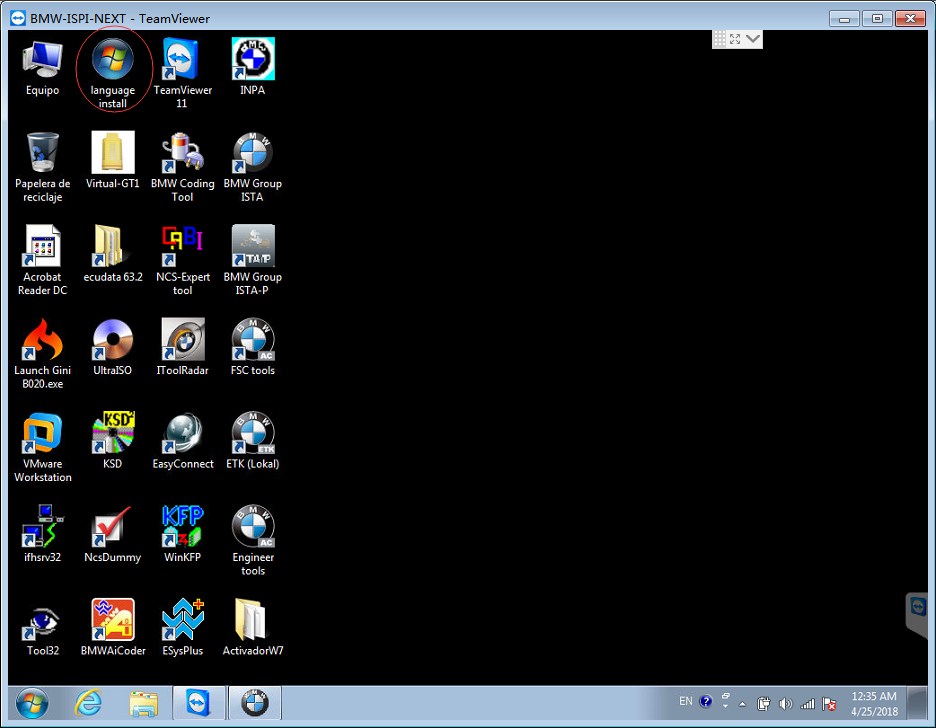Viewport: 936px width, 728px height.
Task: Click the EN language indicator
Action: (685, 701)
